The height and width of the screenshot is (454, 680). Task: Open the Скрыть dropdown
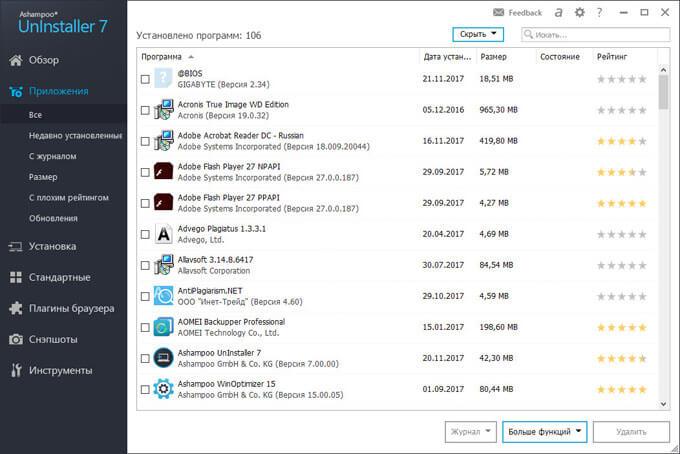tap(478, 34)
